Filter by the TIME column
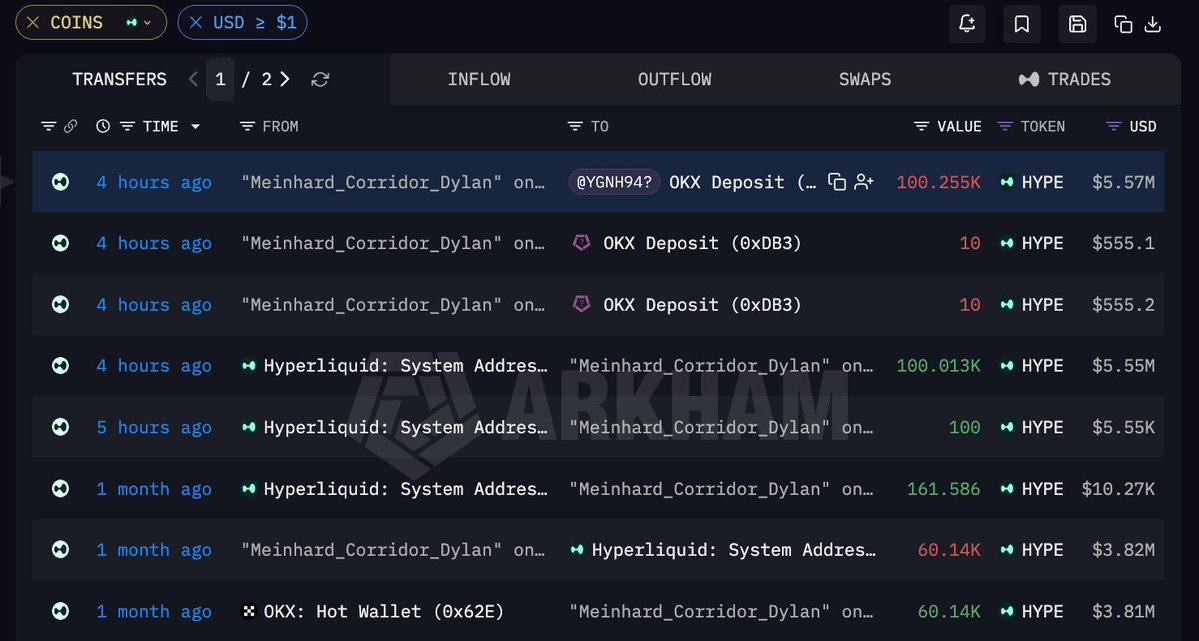The height and width of the screenshot is (641, 1199). 128,126
